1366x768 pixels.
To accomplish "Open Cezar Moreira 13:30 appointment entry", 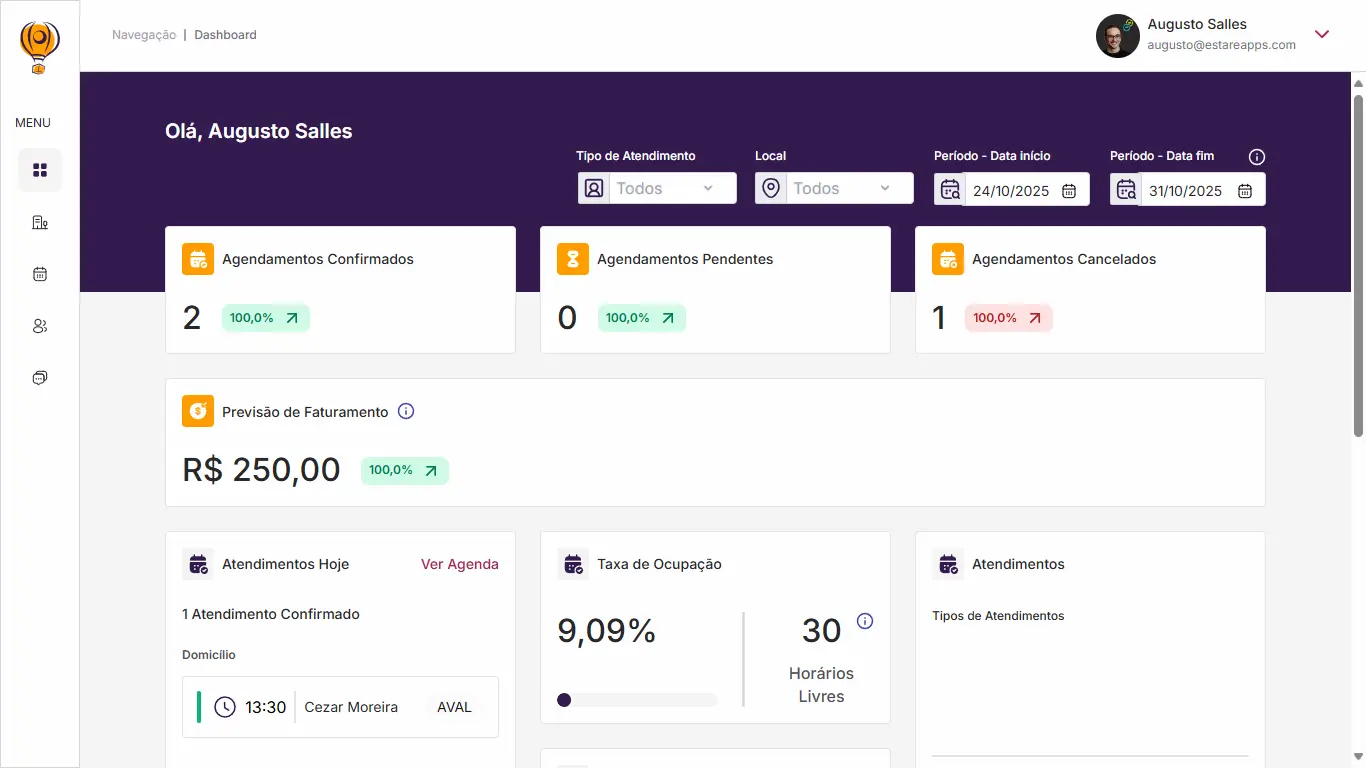I will (340, 707).
